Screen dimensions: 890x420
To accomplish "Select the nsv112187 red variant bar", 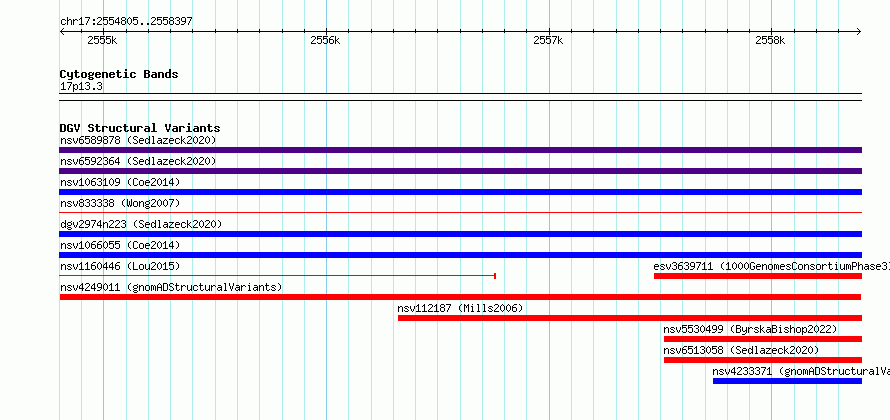I will pos(629,318).
